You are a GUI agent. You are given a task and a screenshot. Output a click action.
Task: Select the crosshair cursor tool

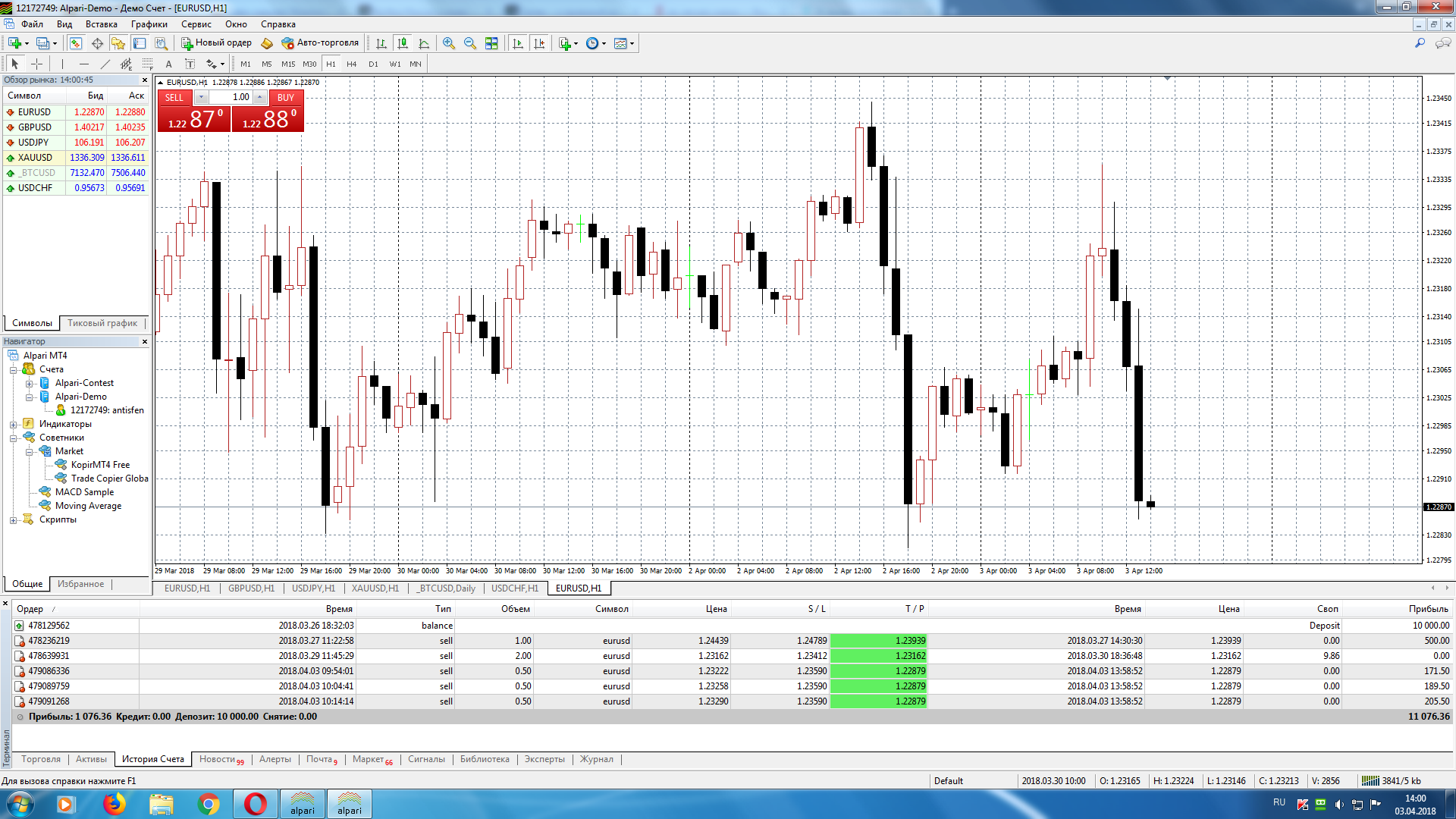pyautogui.click(x=36, y=64)
